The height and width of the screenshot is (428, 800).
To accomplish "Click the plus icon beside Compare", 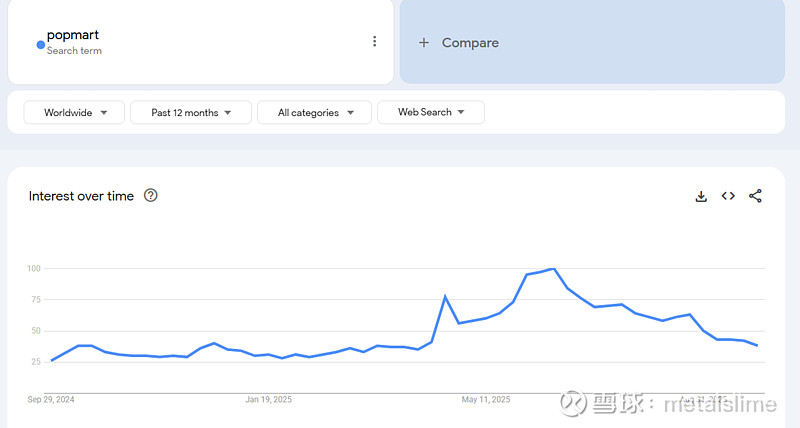I will click(424, 43).
